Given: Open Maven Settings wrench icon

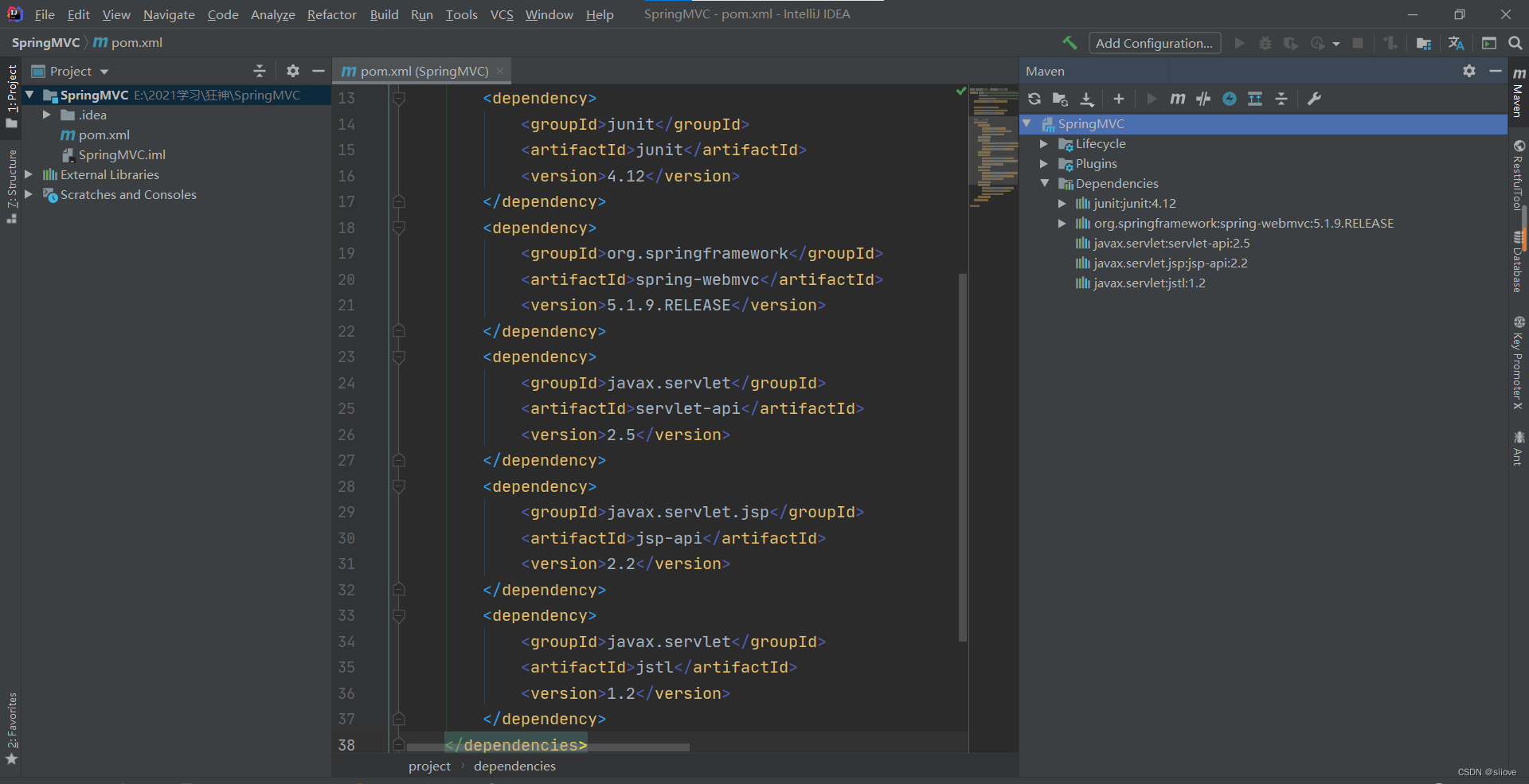Looking at the screenshot, I should [1314, 99].
